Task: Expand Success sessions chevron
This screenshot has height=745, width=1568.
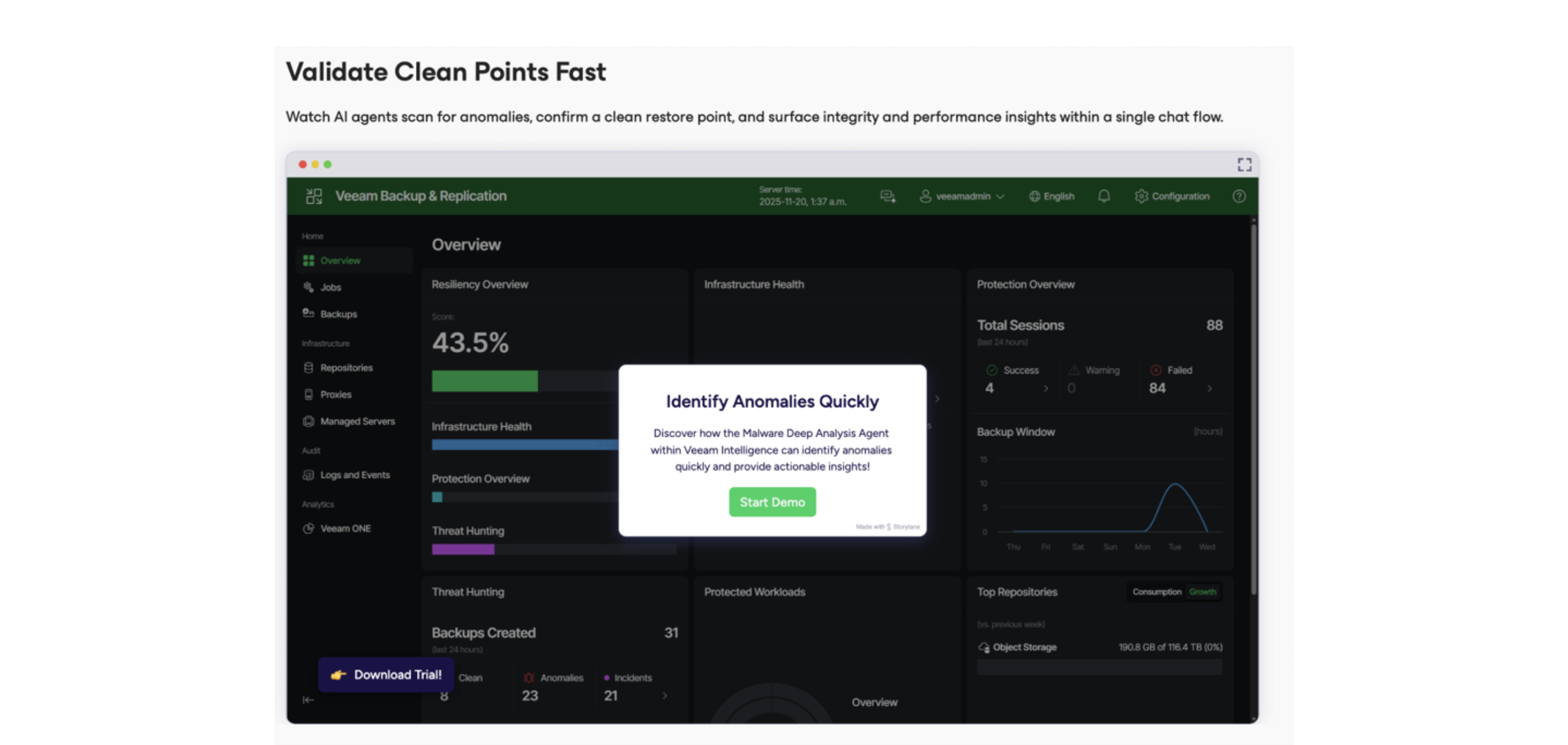Action: [1046, 388]
